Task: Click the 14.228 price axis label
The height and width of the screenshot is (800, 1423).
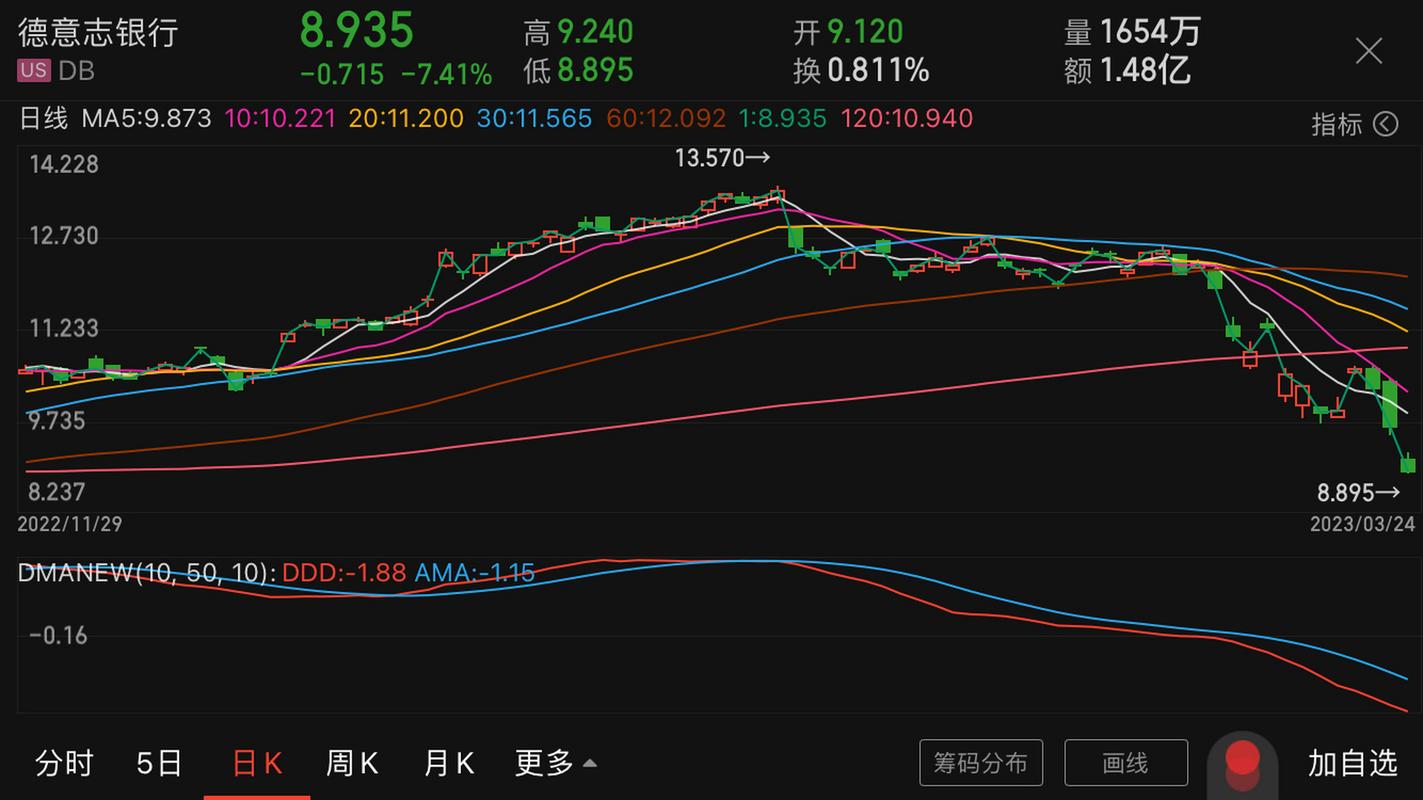Action: 64,164
